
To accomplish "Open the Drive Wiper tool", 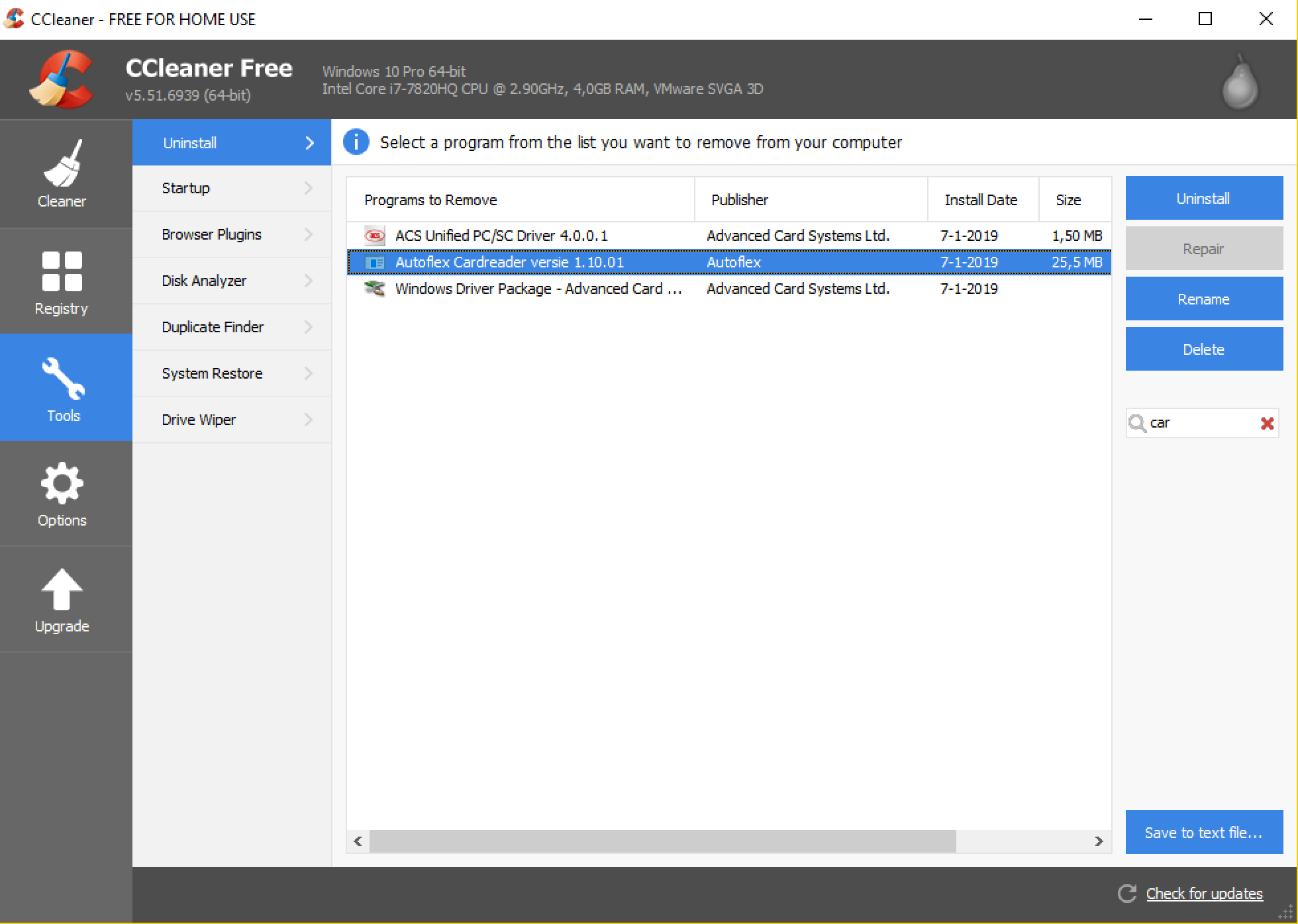I will 199,420.
